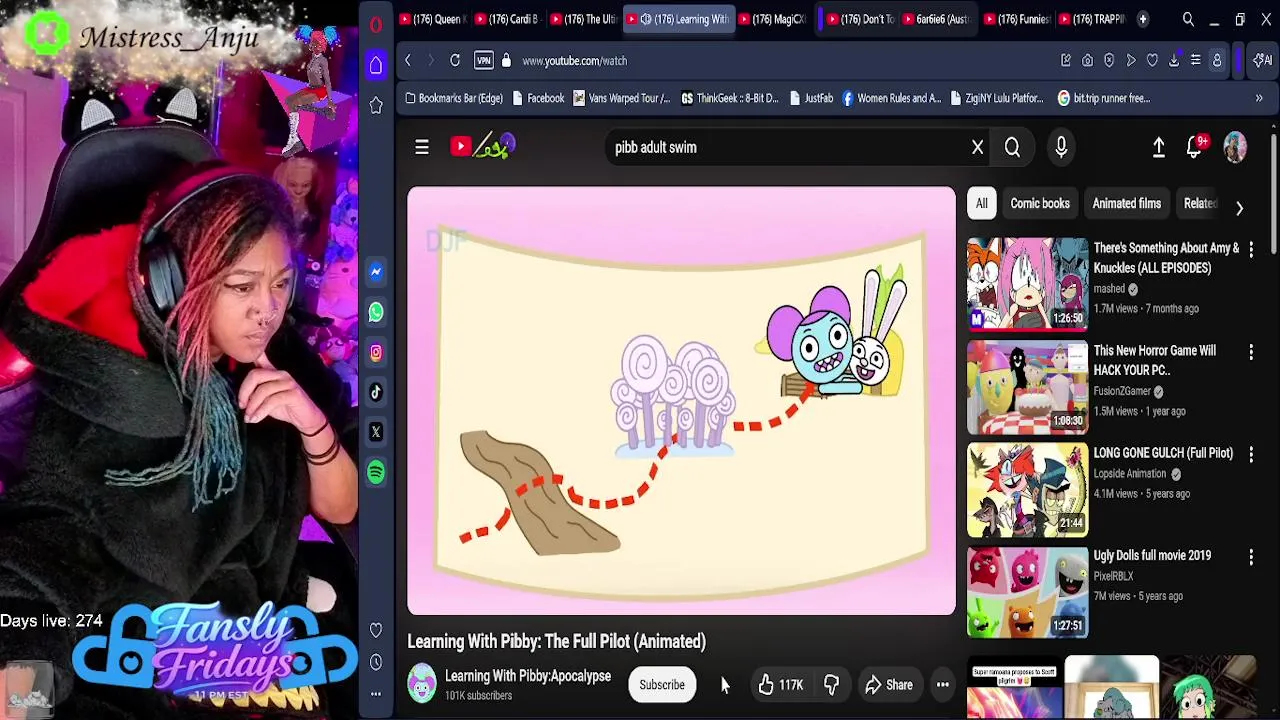Open the YouTube guide hamburger menu
This screenshot has height=720, width=1280.
click(422, 147)
